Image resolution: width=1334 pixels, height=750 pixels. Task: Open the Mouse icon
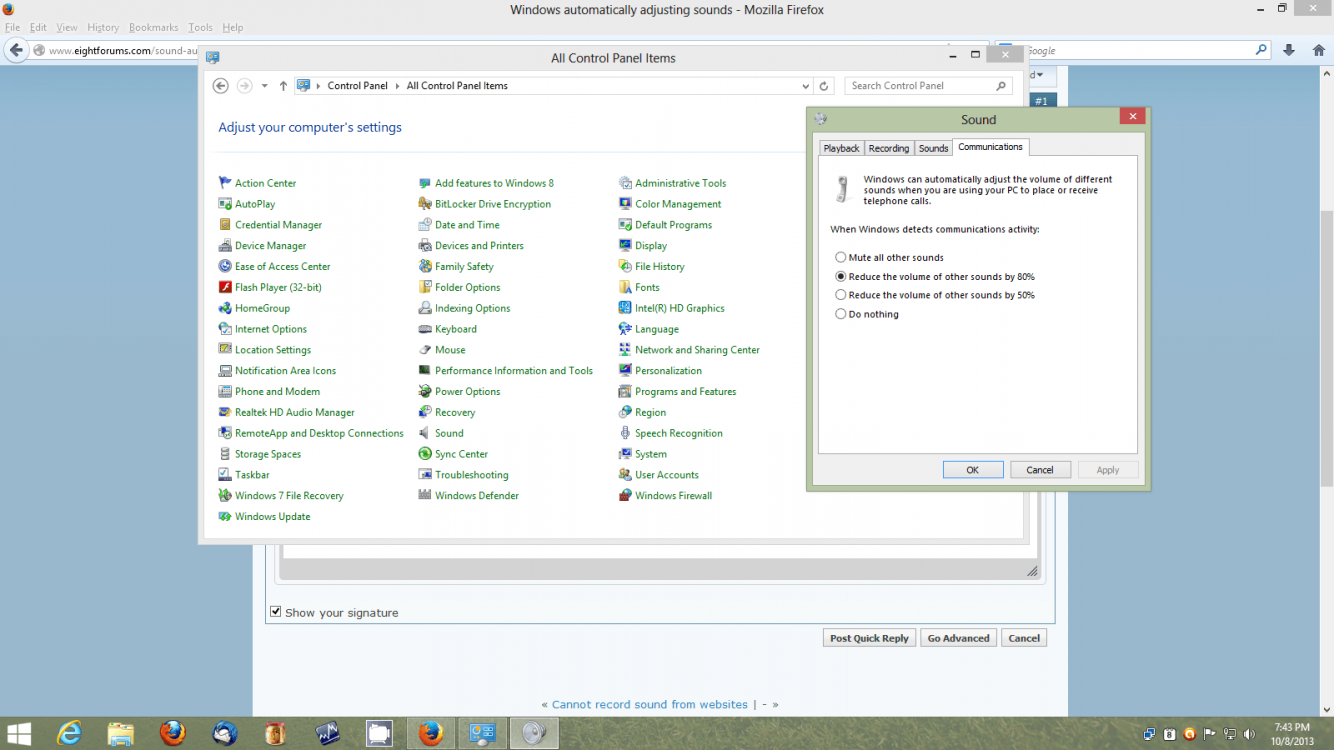[x=425, y=350]
